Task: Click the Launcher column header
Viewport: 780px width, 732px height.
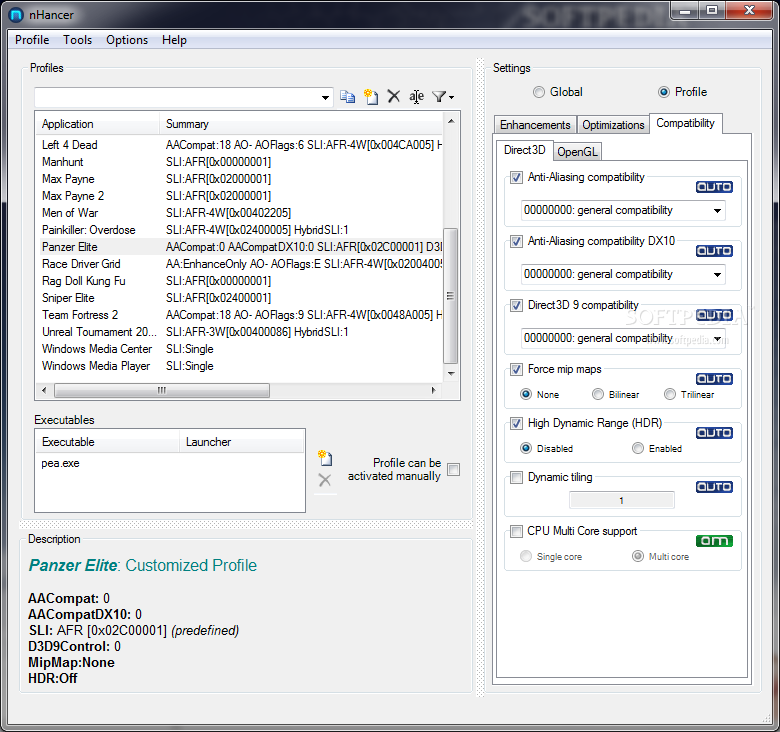Action: coord(242,442)
